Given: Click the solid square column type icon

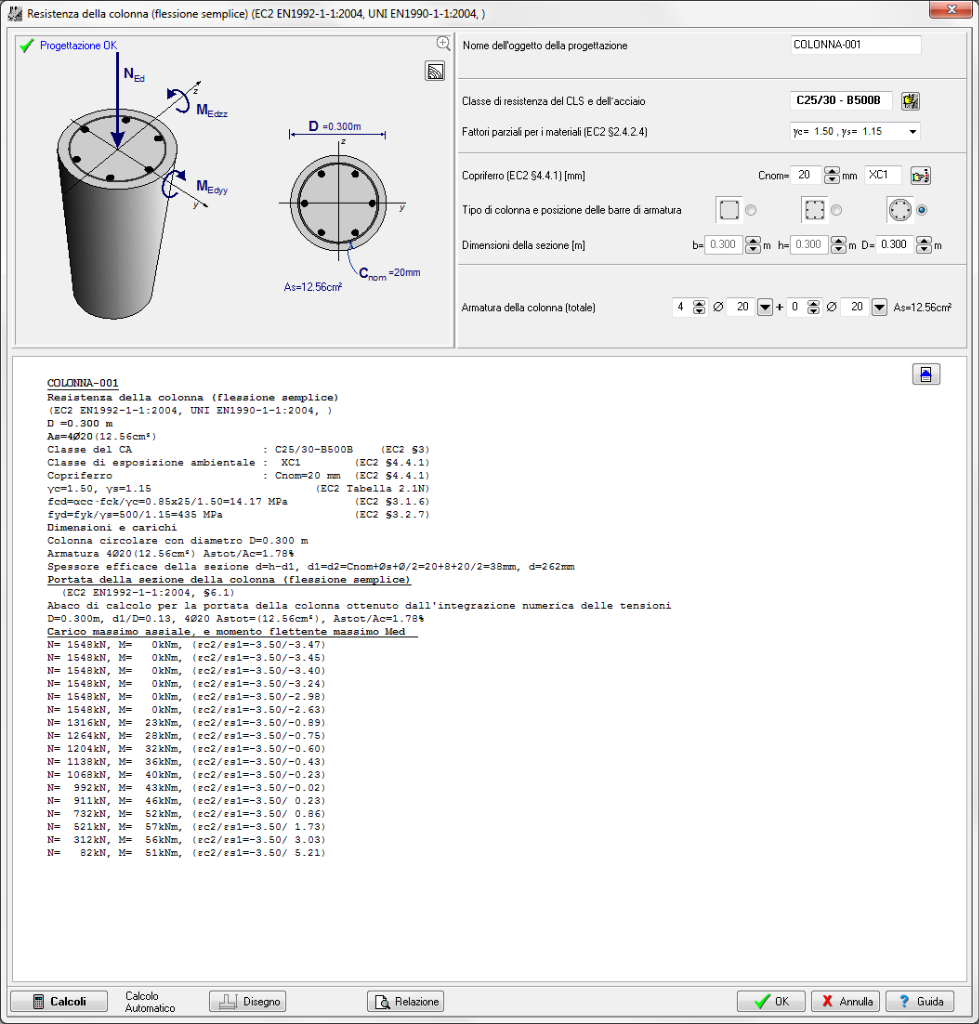Looking at the screenshot, I should (x=729, y=210).
